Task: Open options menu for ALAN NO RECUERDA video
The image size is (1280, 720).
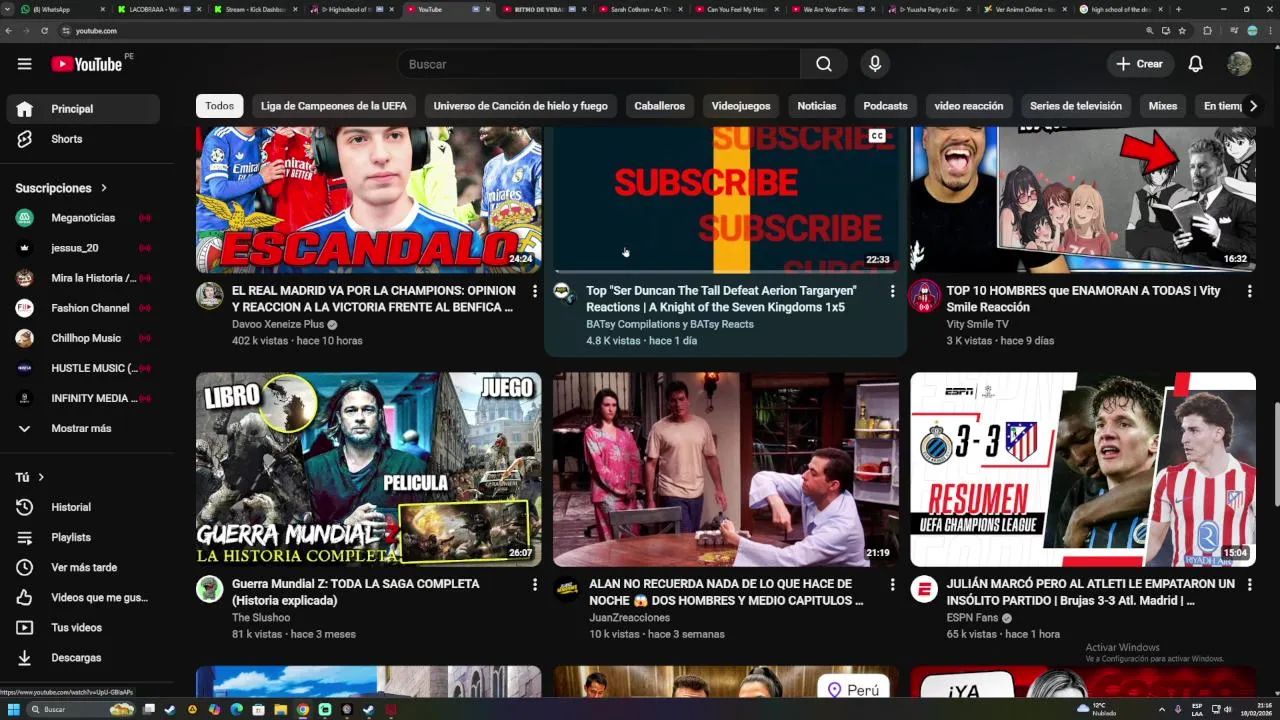Action: (x=892, y=584)
